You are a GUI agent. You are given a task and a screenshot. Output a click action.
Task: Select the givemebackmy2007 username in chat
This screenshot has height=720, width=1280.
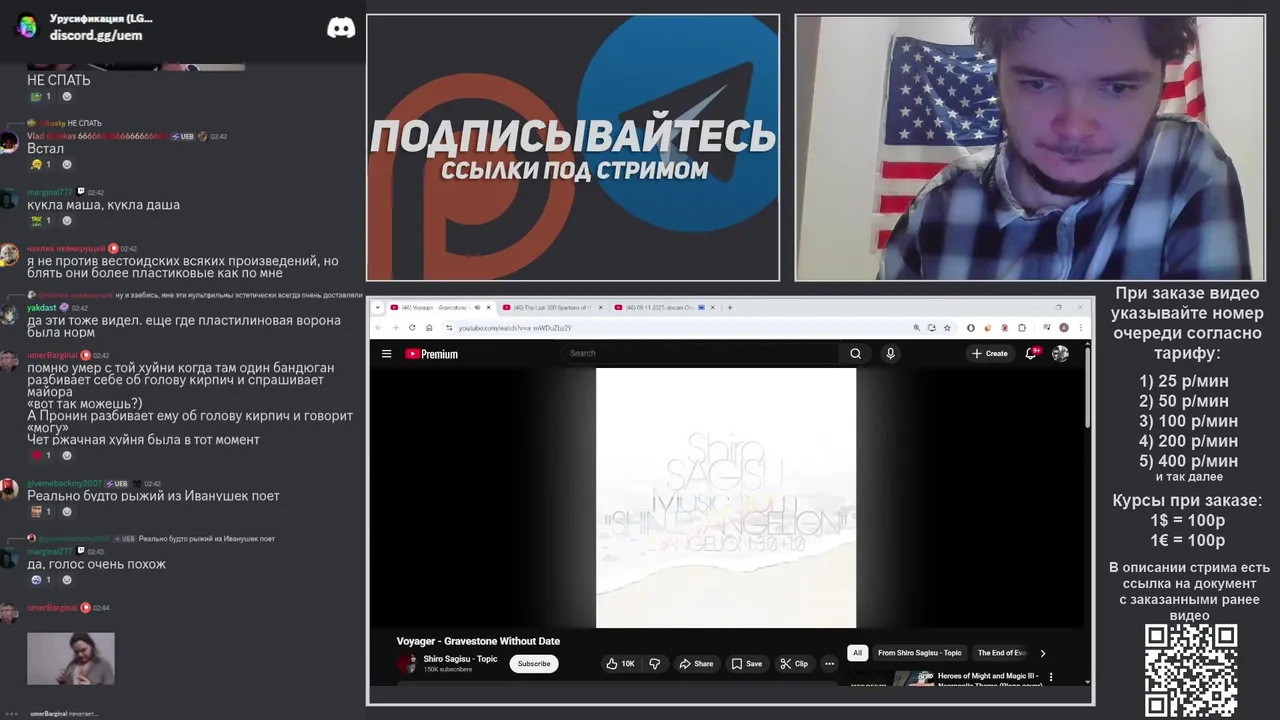point(64,483)
